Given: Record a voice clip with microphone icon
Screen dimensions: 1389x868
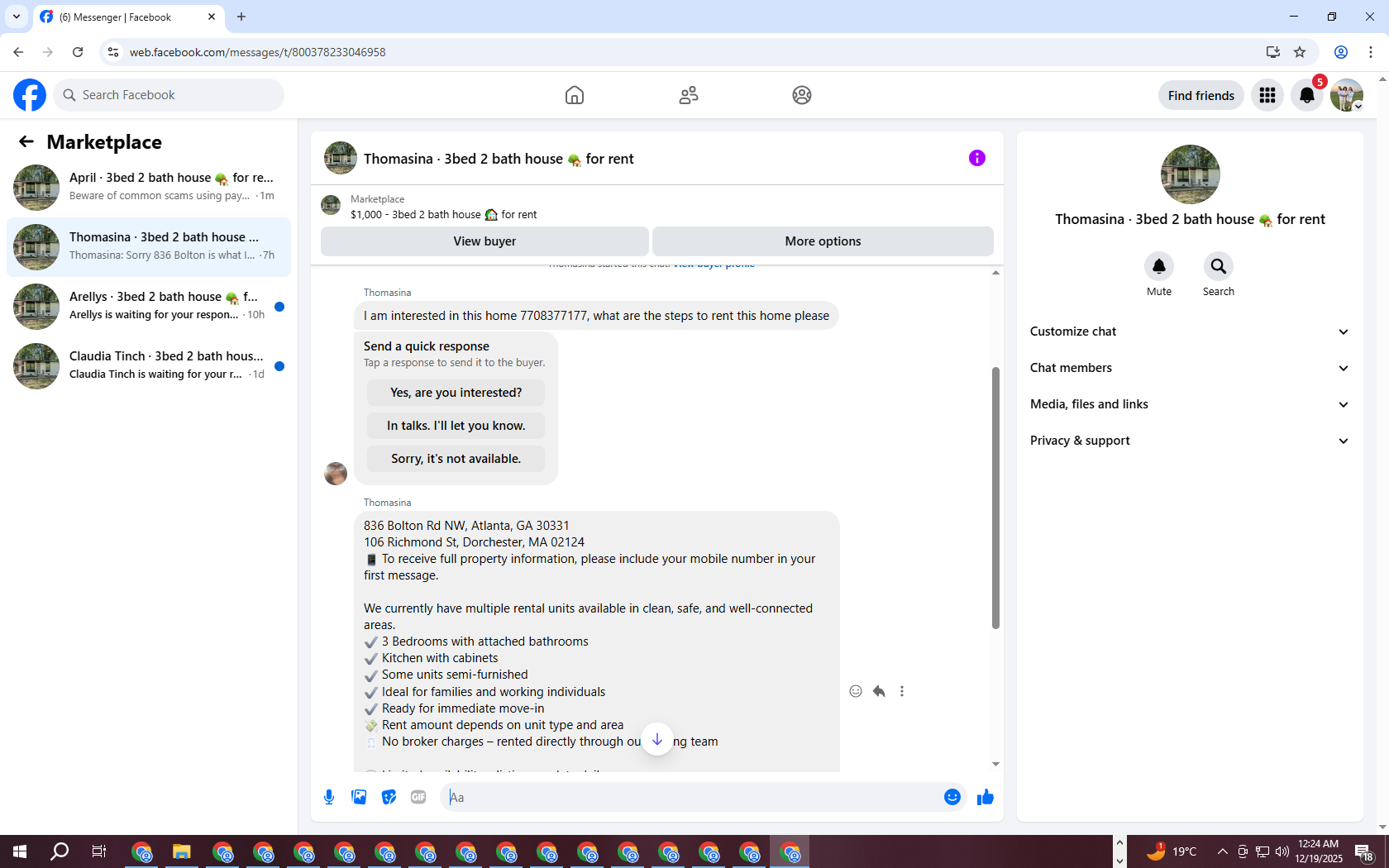Looking at the screenshot, I should click(329, 797).
